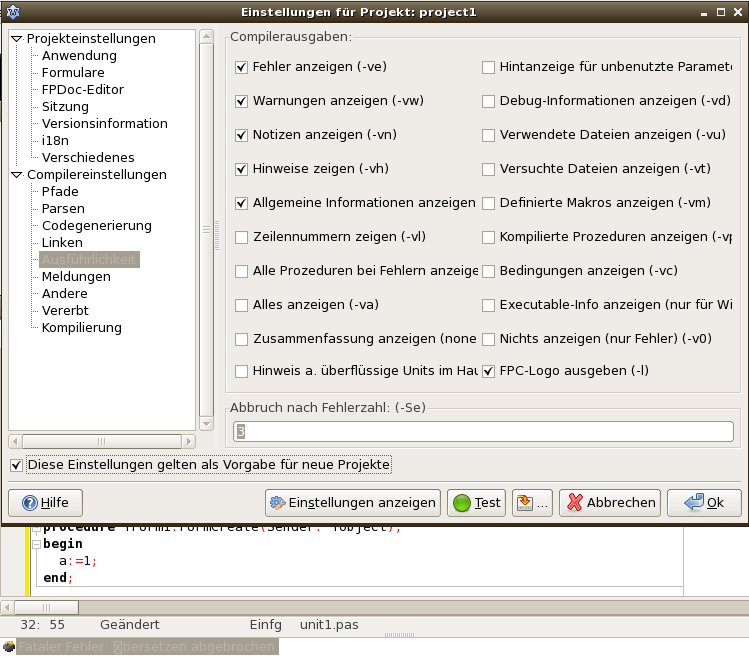Viewport: 749px width, 663px height.
Task: Select Codegenerierung in the settings tree
Action: click(x=96, y=226)
